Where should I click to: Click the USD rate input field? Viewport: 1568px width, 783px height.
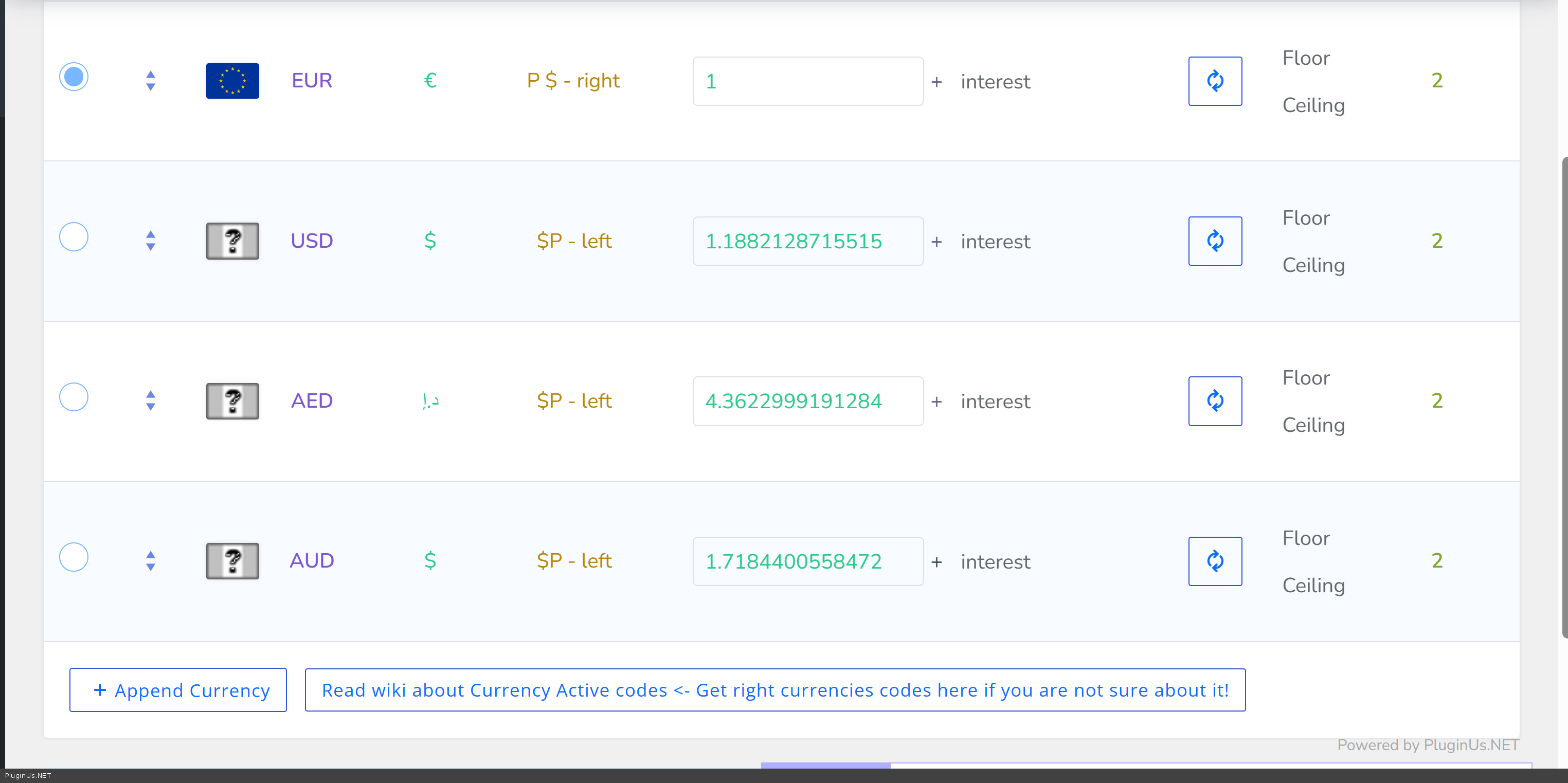click(x=807, y=241)
